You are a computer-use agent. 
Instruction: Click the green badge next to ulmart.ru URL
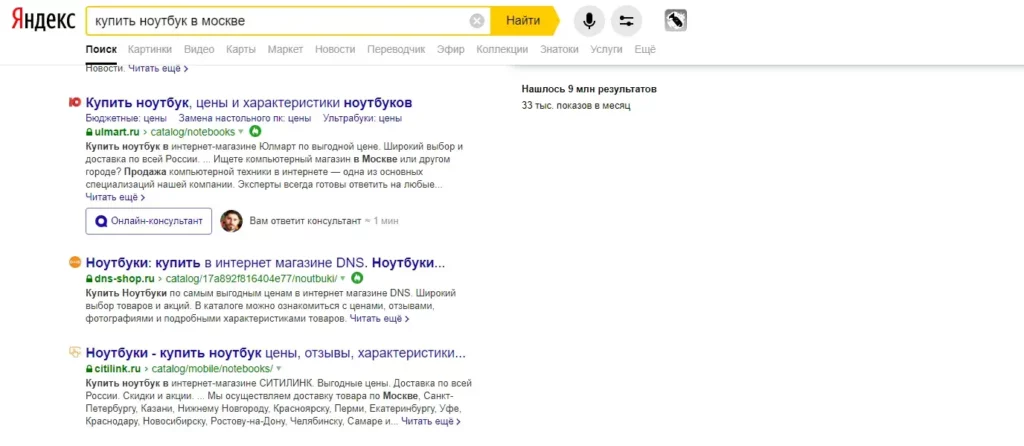[255, 131]
